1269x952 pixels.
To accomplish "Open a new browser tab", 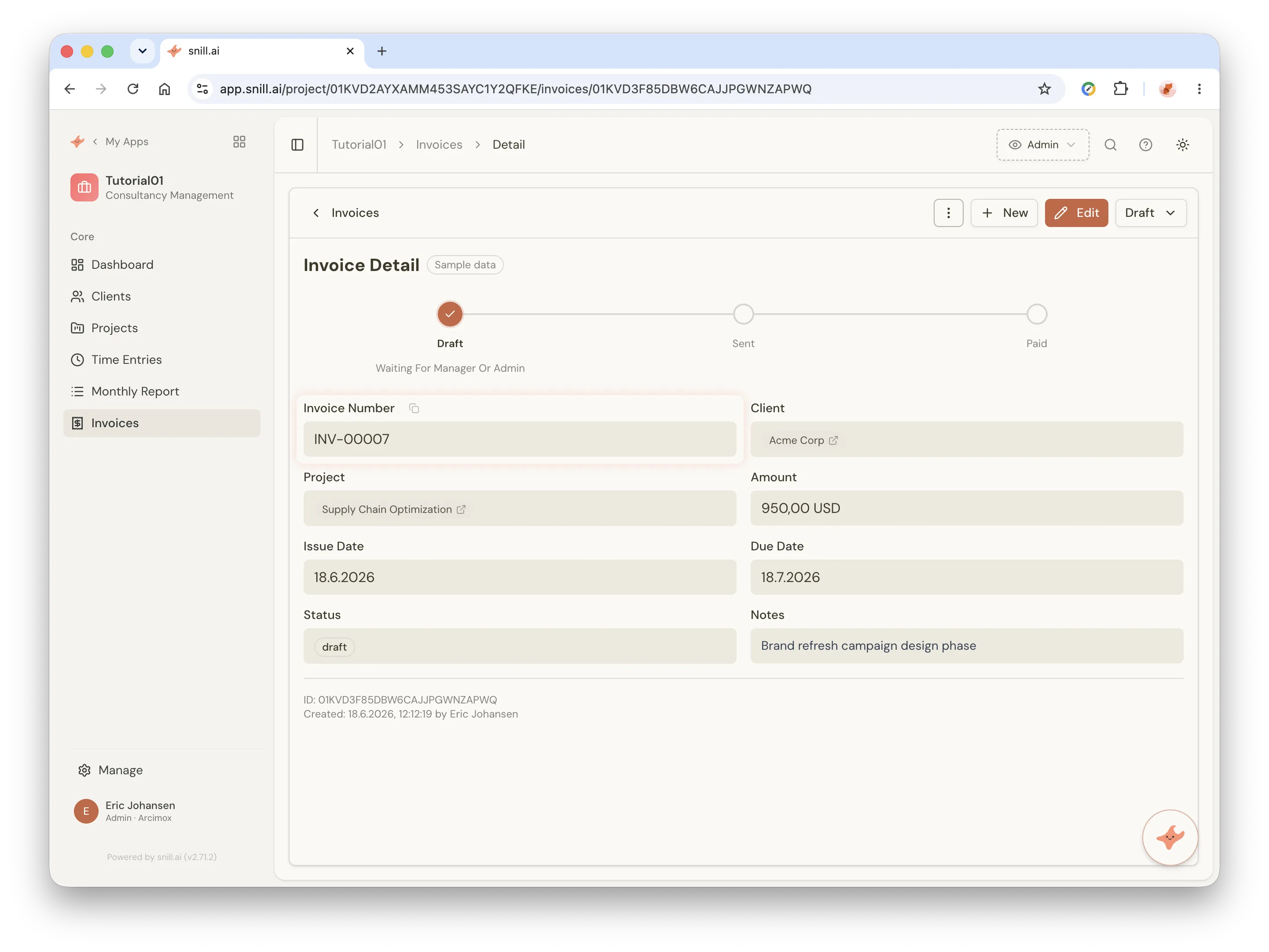I will tap(381, 51).
